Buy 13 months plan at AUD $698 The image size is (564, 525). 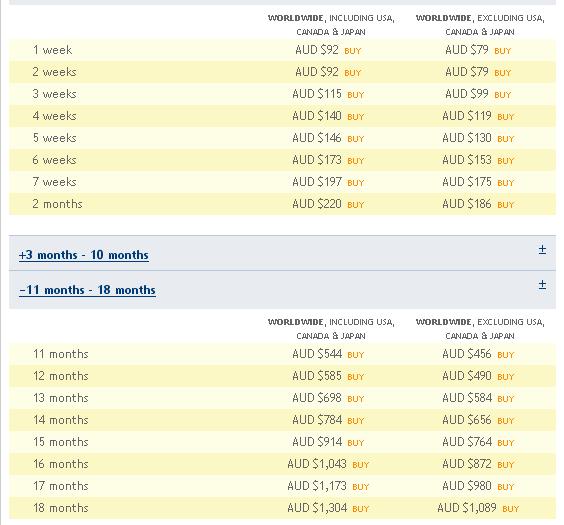[356, 399]
